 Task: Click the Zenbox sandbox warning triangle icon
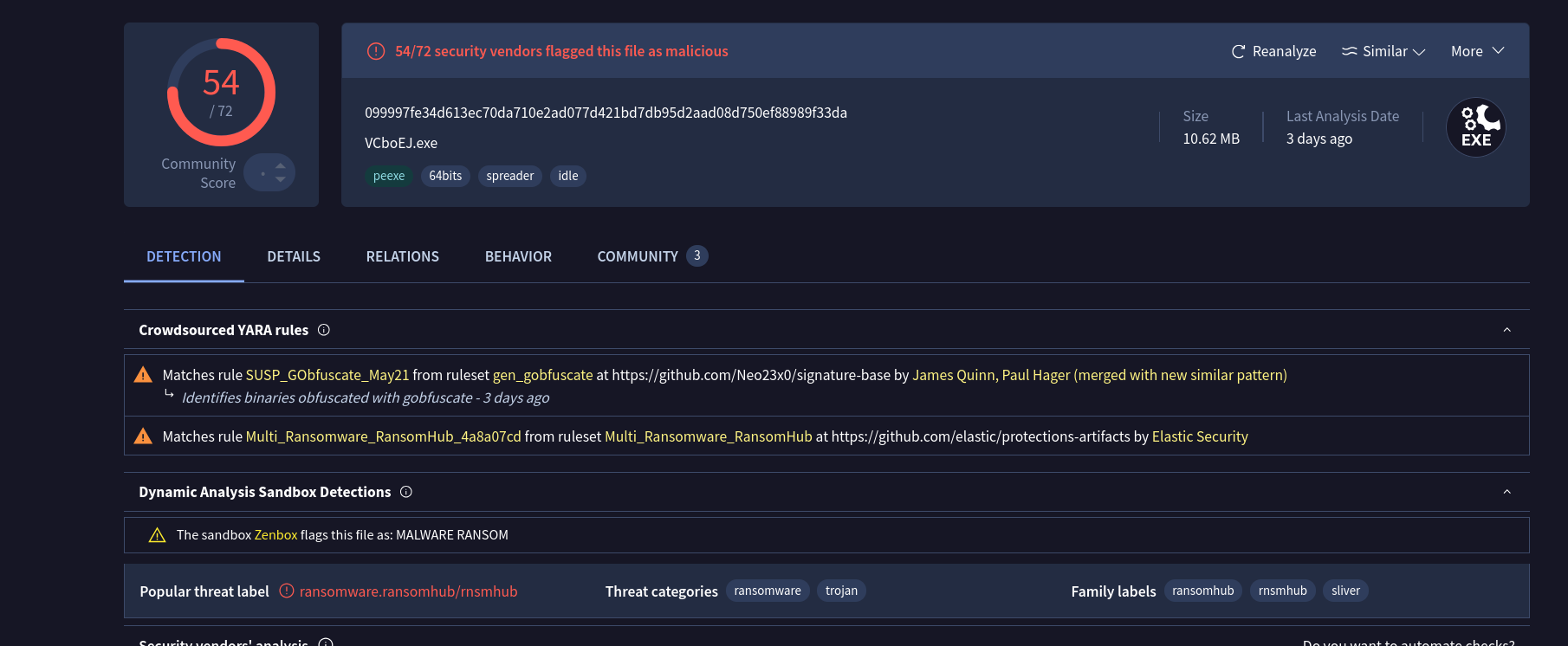pos(157,535)
